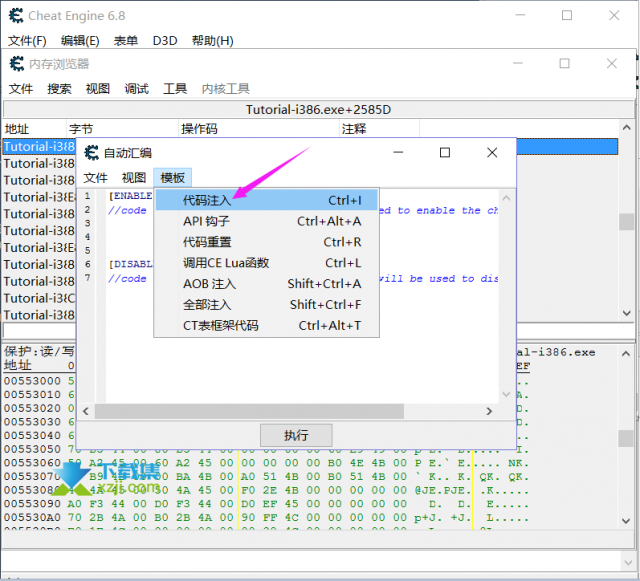Maximize the Auto Assemble dialog
640x581 pixels.
(x=445, y=153)
